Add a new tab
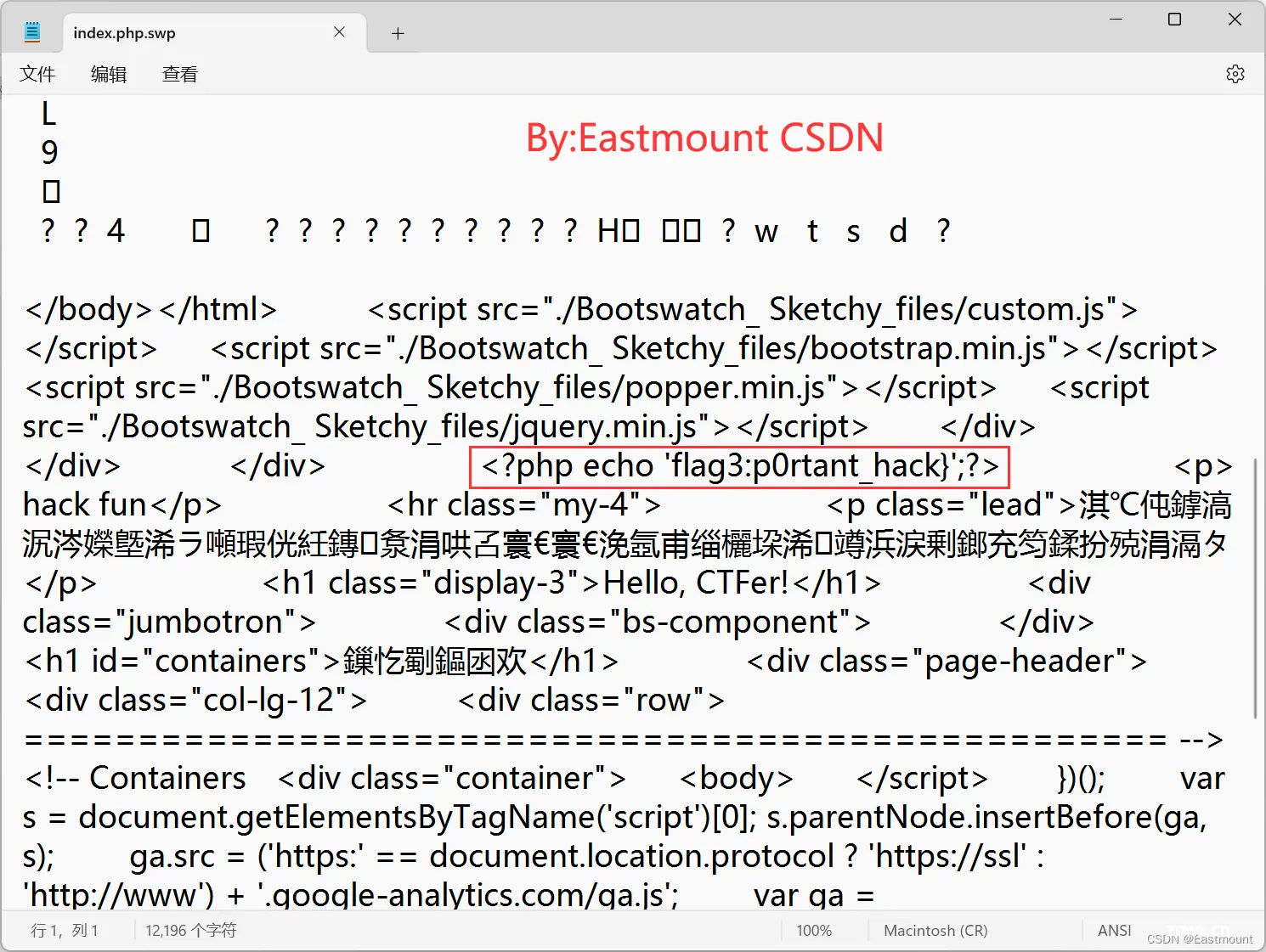The height and width of the screenshot is (952, 1266). 398,33
